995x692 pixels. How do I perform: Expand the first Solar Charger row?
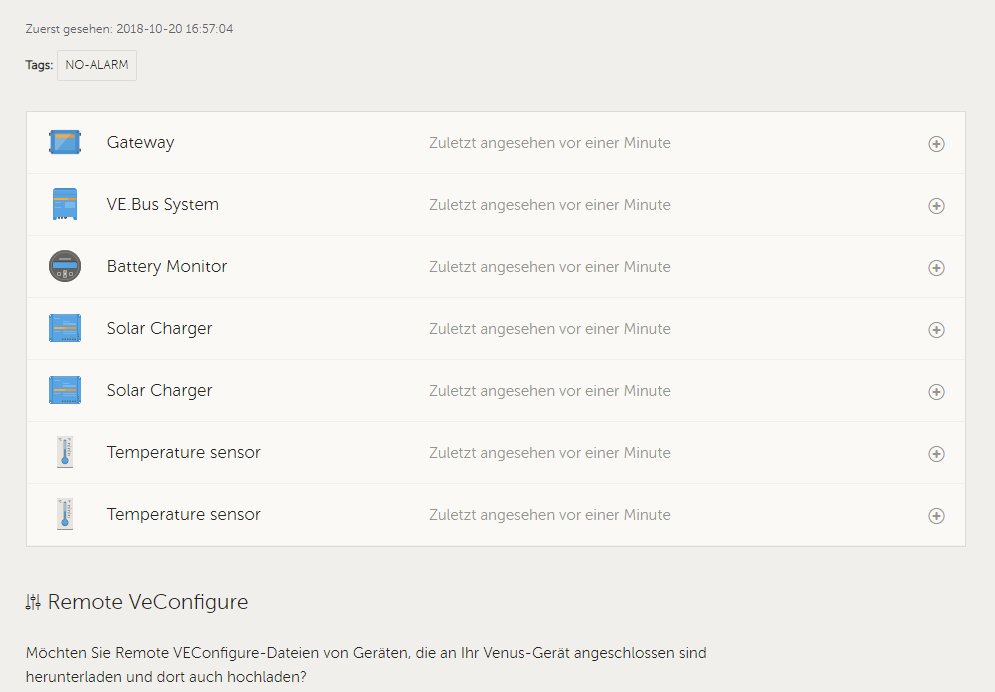(936, 330)
